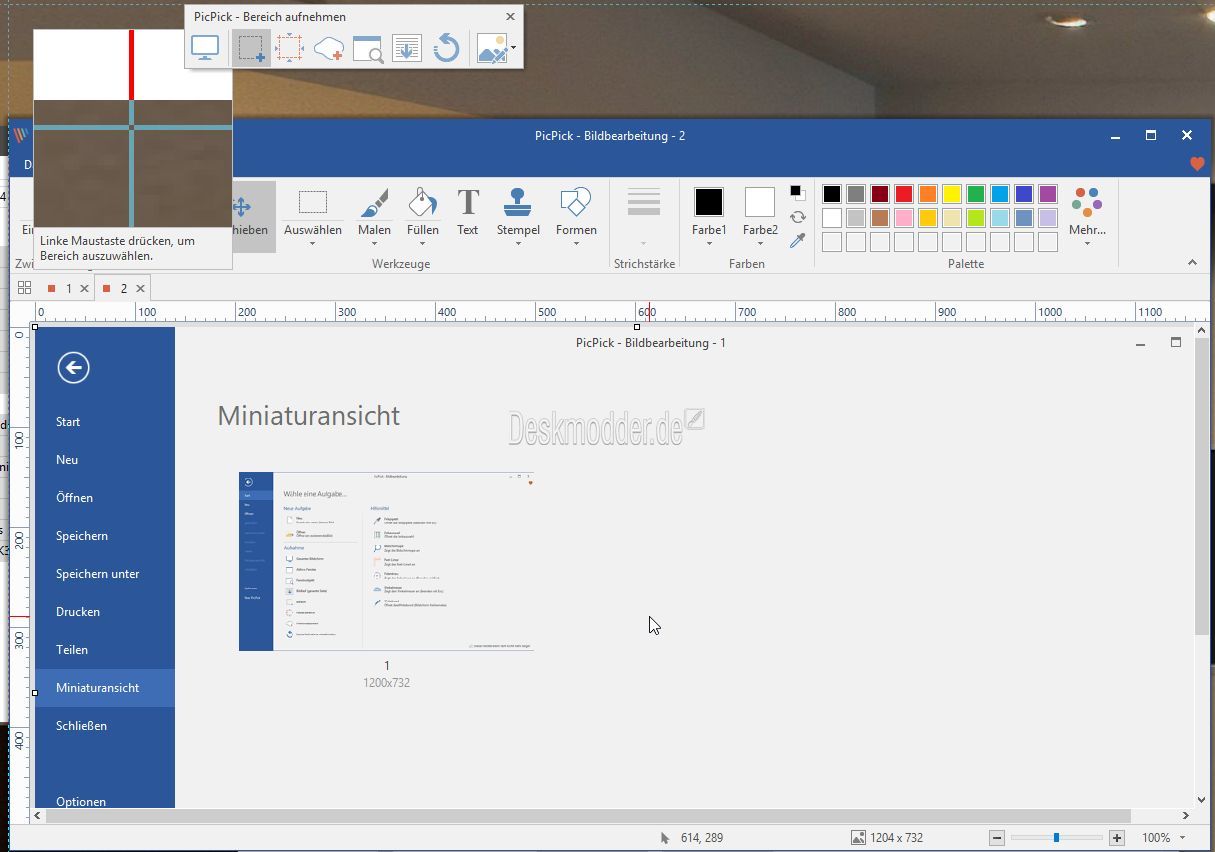The image size is (1215, 852).
Task: Pick the yellow palette swatch
Action: click(x=952, y=194)
